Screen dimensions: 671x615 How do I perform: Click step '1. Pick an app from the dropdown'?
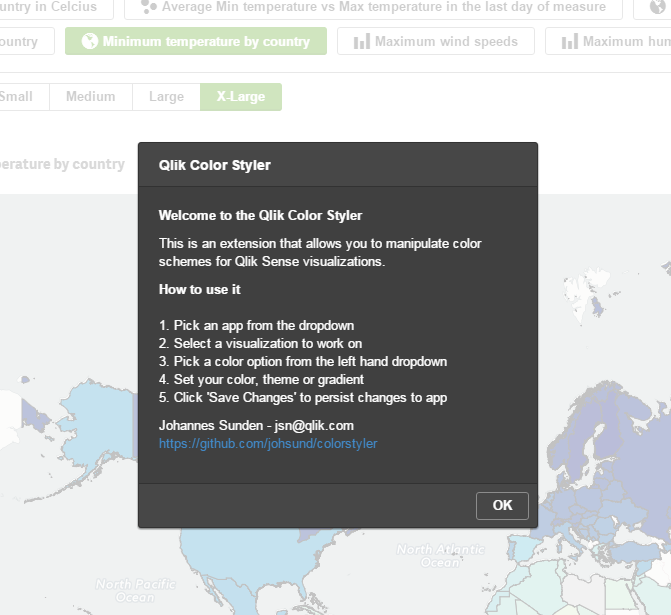[x=256, y=325]
